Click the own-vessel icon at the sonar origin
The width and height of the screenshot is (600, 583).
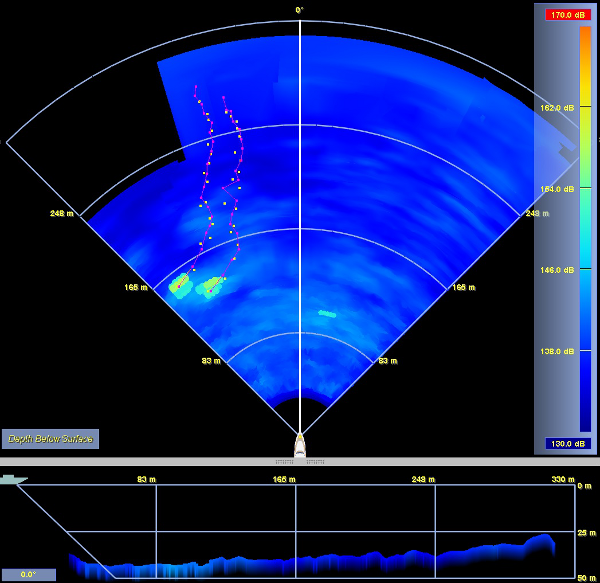[299, 443]
